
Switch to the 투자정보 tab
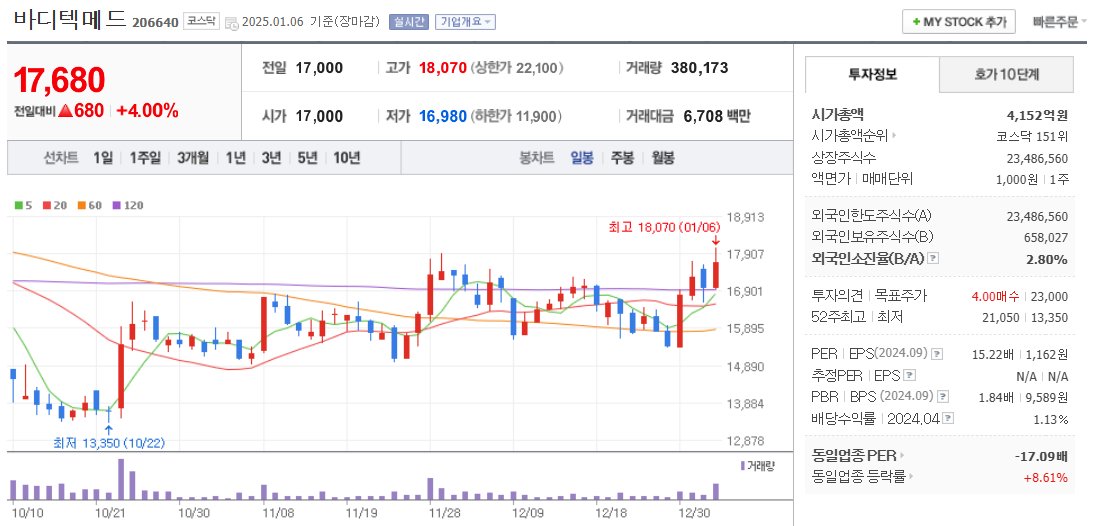[872, 74]
